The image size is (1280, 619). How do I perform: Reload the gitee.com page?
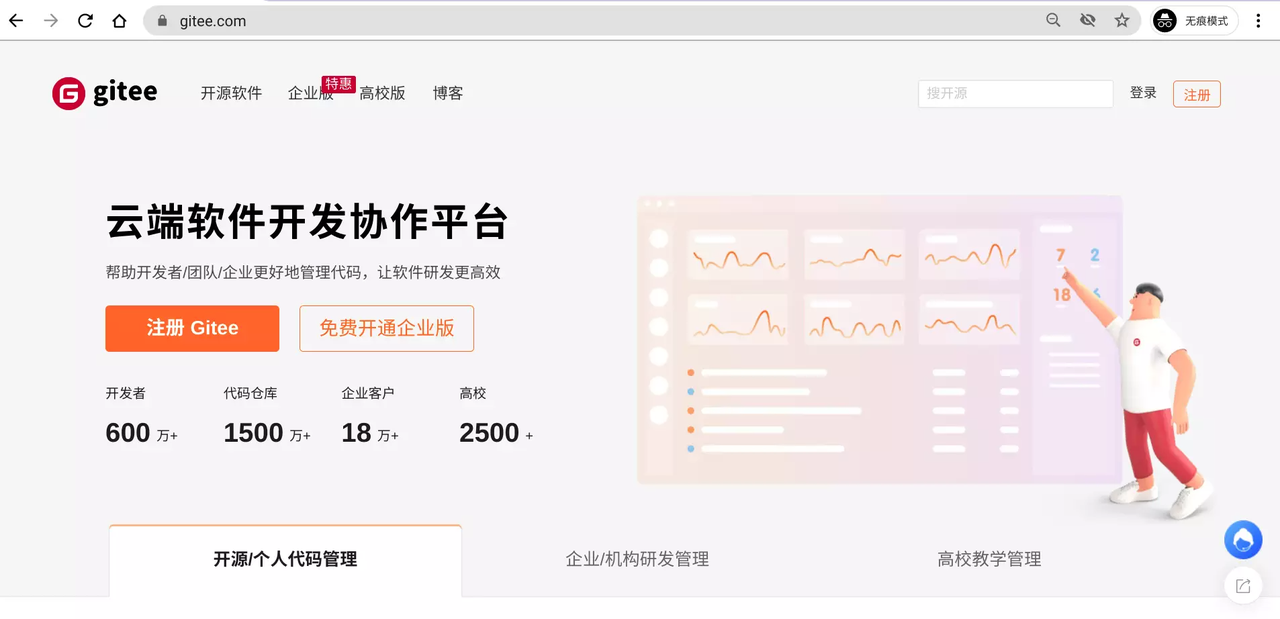(85, 20)
